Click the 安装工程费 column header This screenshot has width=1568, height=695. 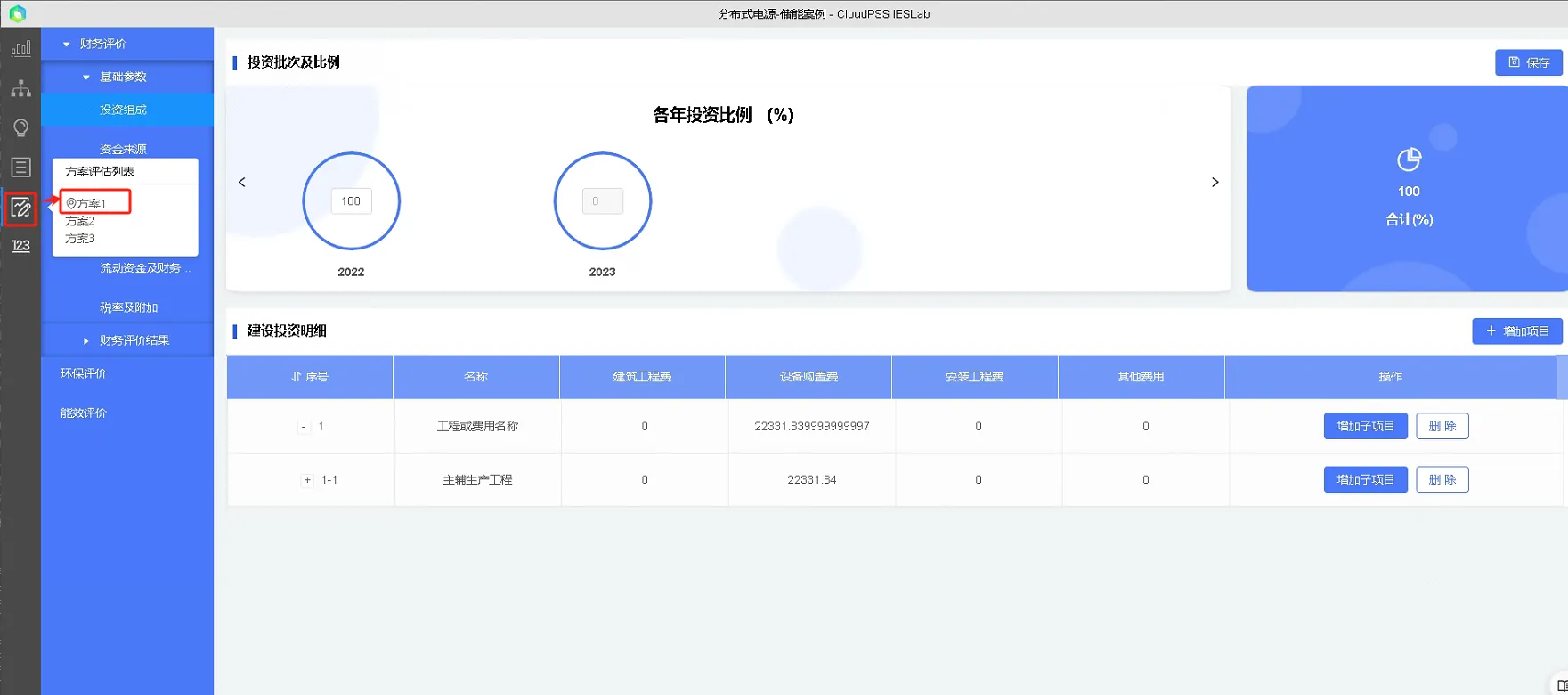pos(974,377)
